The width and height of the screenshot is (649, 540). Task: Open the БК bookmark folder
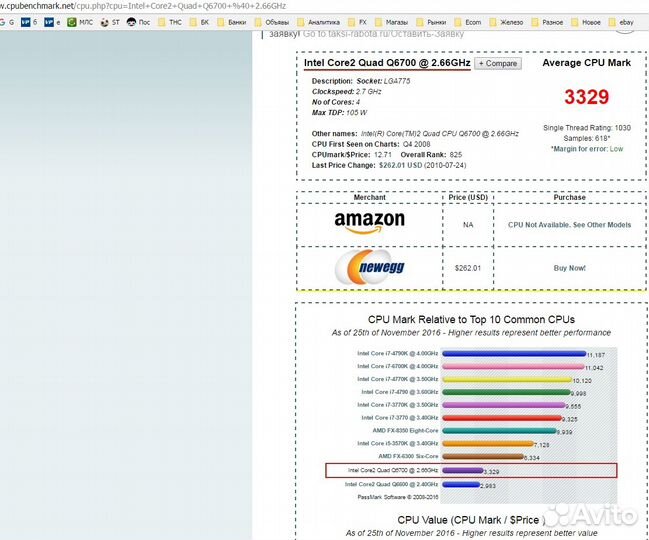pyautogui.click(x=199, y=22)
